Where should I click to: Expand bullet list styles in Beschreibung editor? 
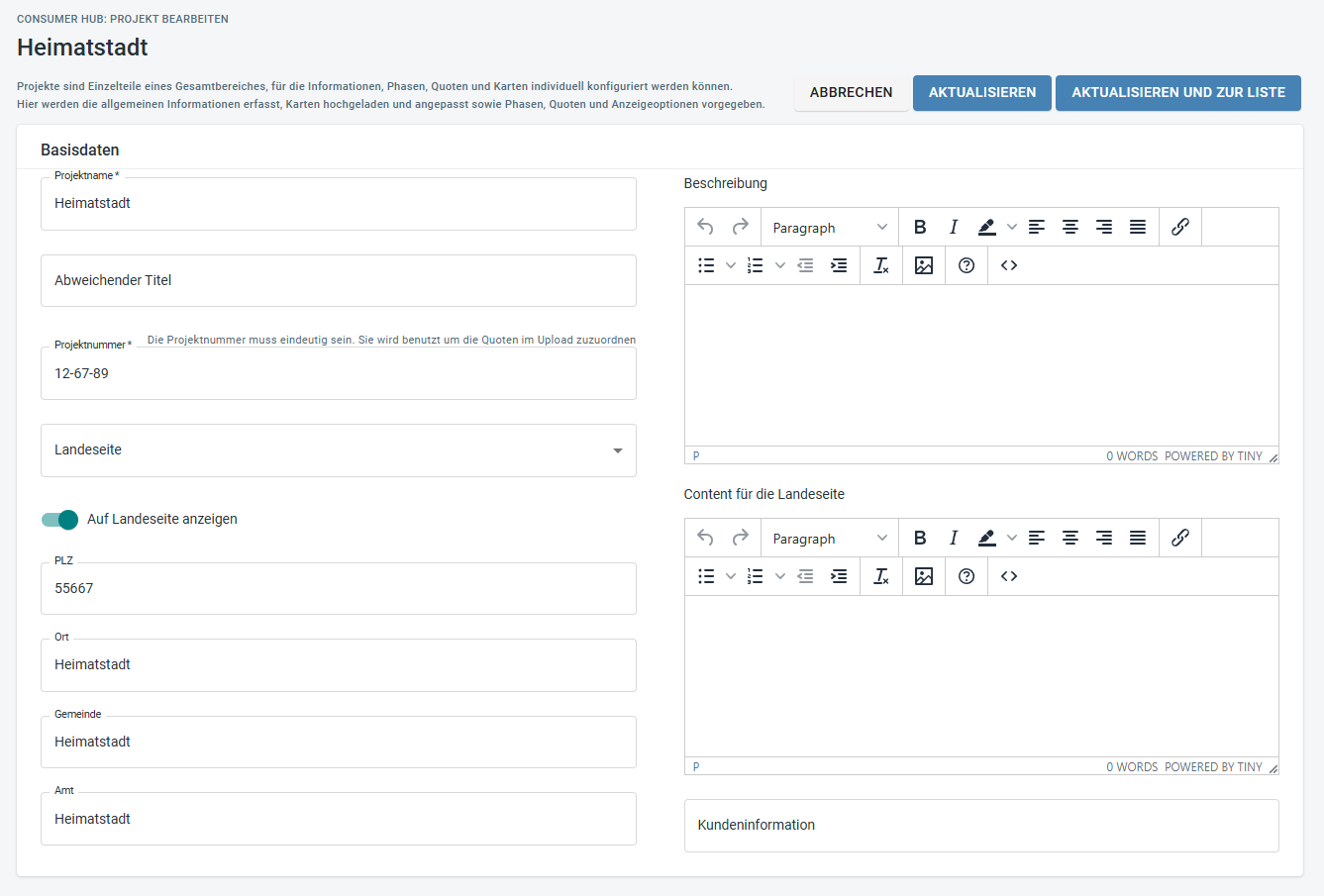point(731,265)
